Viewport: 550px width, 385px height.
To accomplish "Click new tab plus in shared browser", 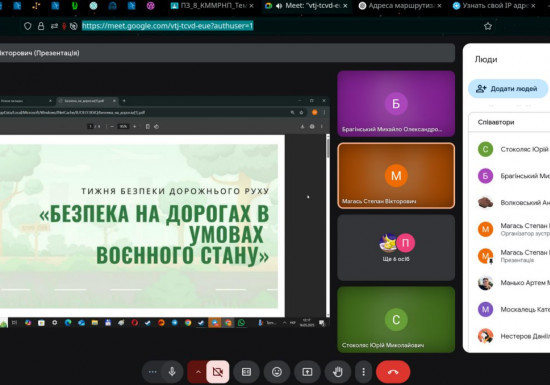I will (x=124, y=101).
